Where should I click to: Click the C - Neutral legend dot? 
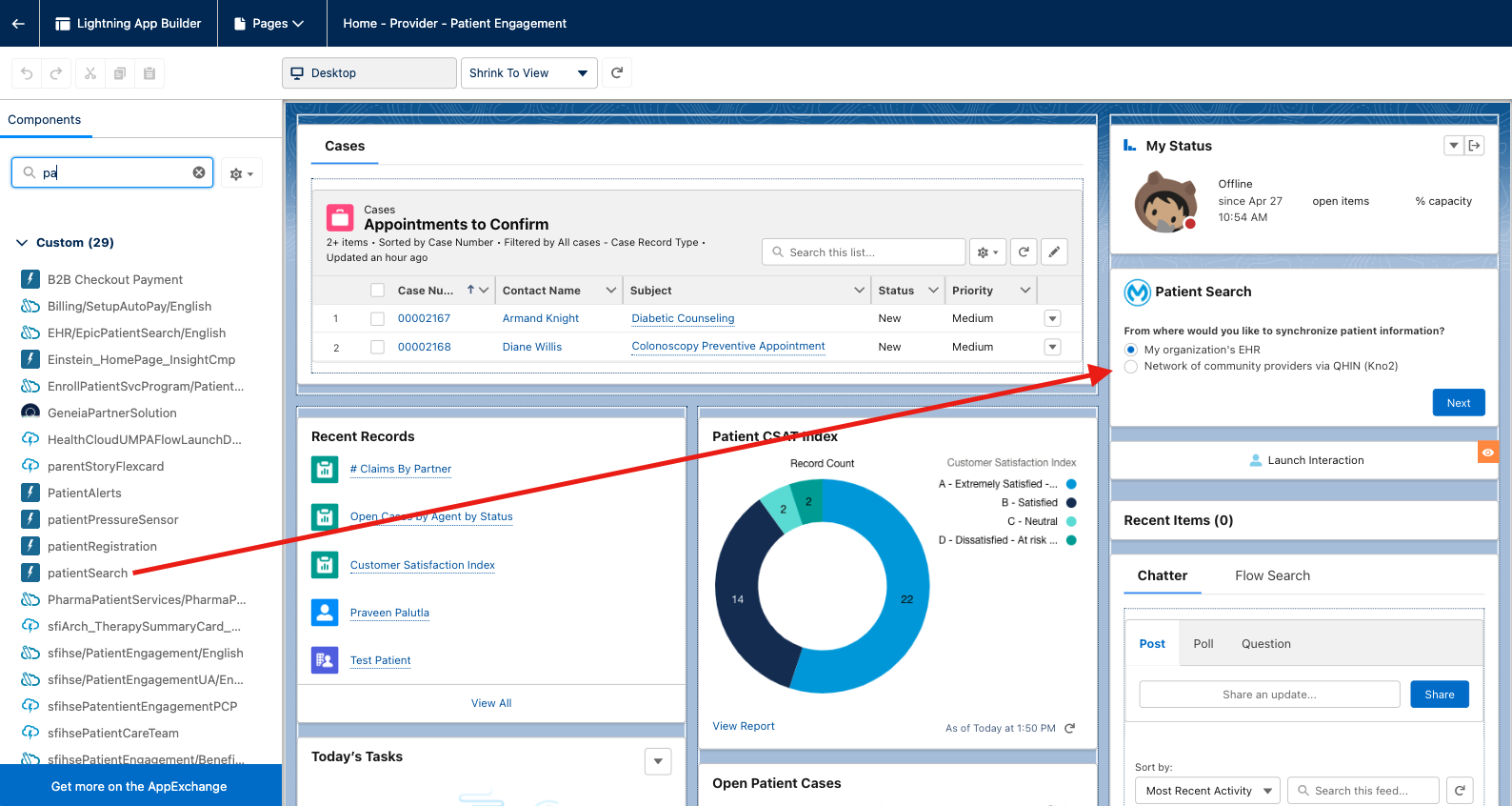coord(1071,521)
